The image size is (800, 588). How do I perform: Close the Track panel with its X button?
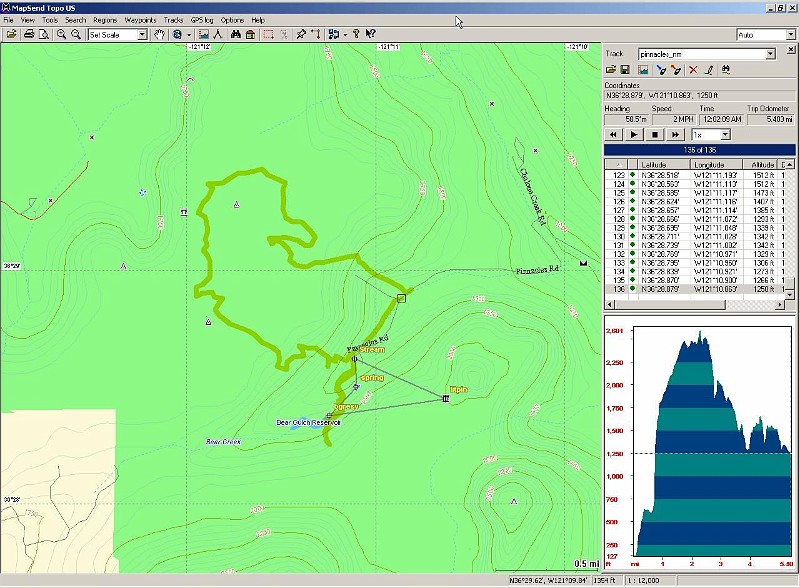pos(790,50)
